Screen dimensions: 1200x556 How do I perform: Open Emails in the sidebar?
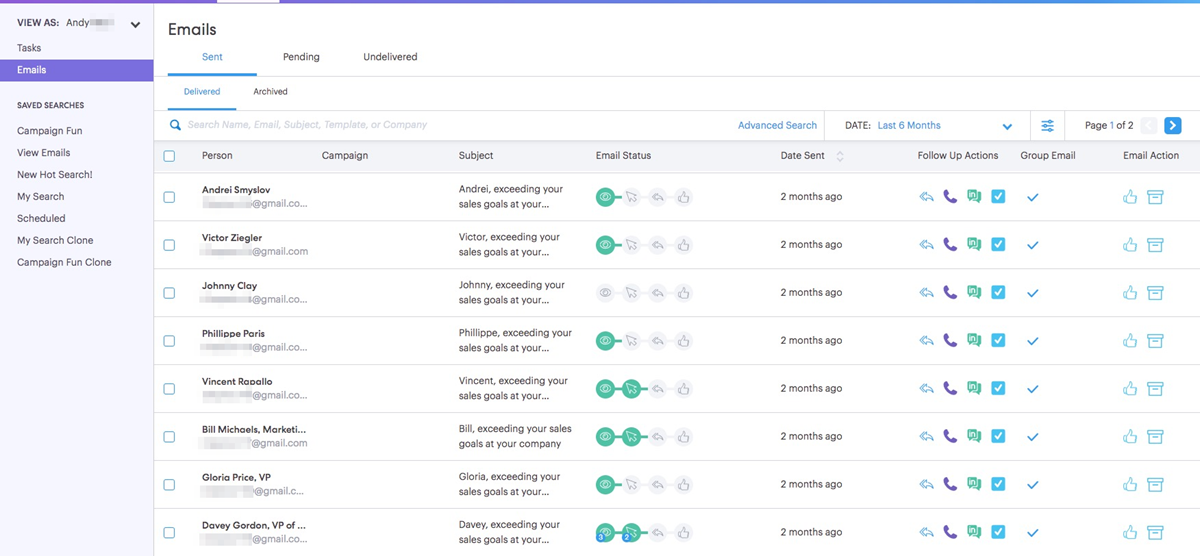(76, 70)
